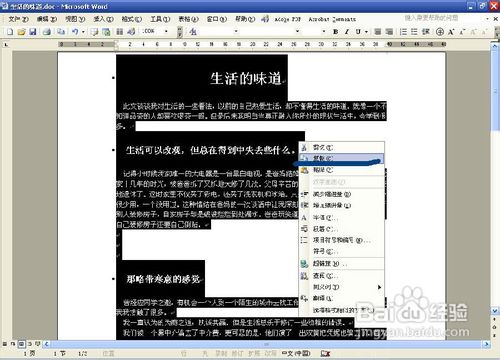Choose 复制 in the context menu
500x360 pixels.
[342, 158]
